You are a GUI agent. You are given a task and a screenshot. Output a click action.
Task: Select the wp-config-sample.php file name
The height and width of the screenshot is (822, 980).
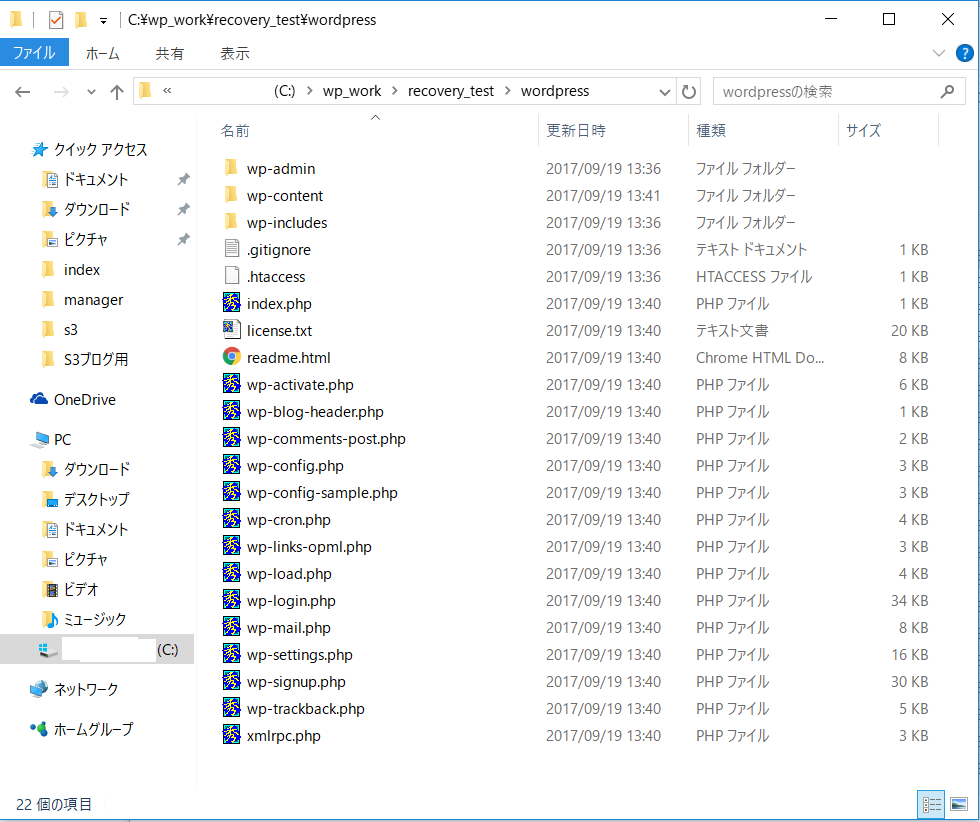[x=322, y=493]
